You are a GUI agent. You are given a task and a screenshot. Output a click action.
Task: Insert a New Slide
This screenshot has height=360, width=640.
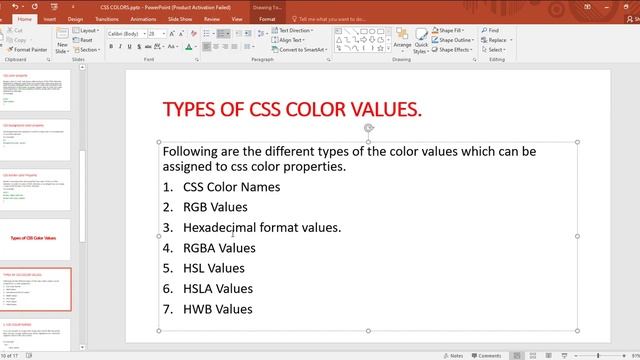tap(62, 41)
